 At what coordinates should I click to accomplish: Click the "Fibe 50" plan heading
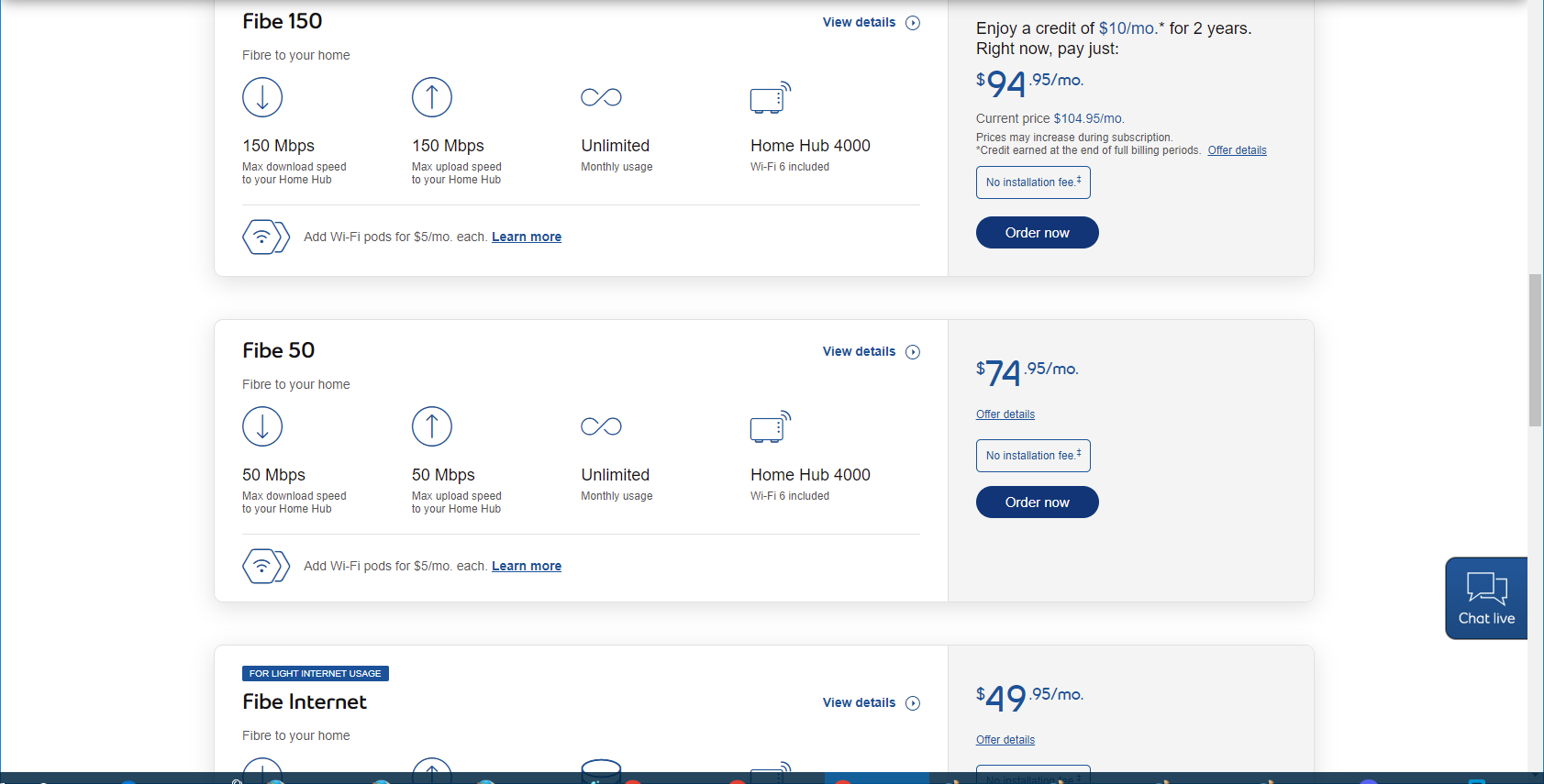click(x=279, y=350)
